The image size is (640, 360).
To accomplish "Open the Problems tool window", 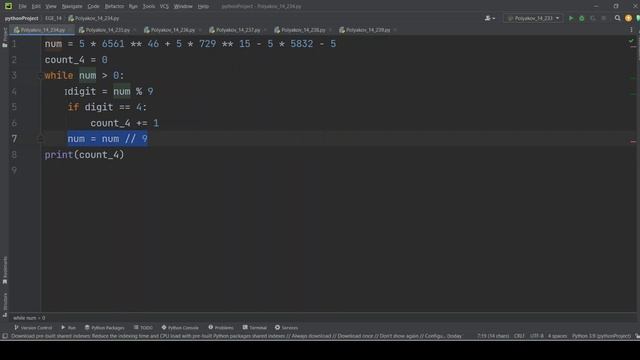I will click(221, 327).
